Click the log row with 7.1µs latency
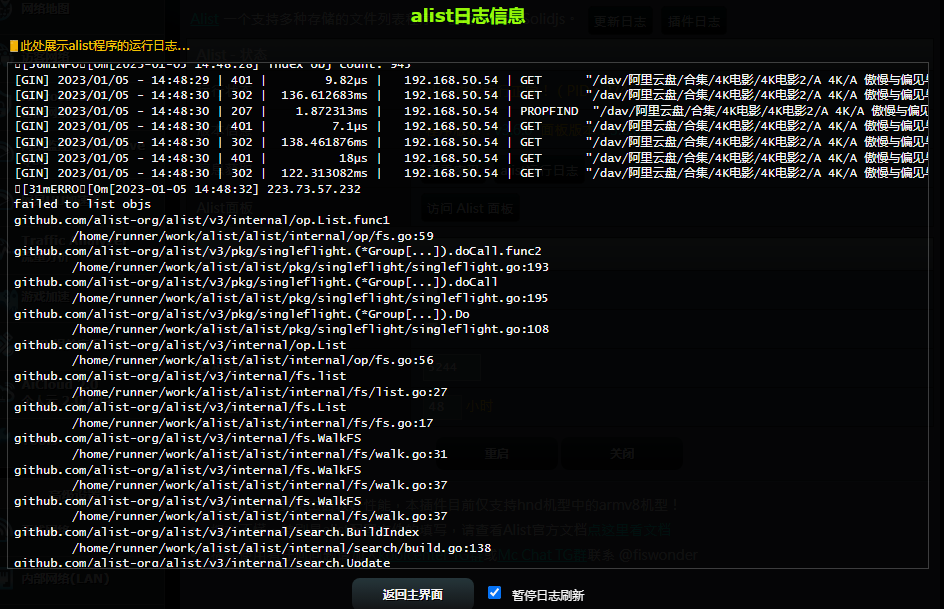The height and width of the screenshot is (609, 944). 471,126
